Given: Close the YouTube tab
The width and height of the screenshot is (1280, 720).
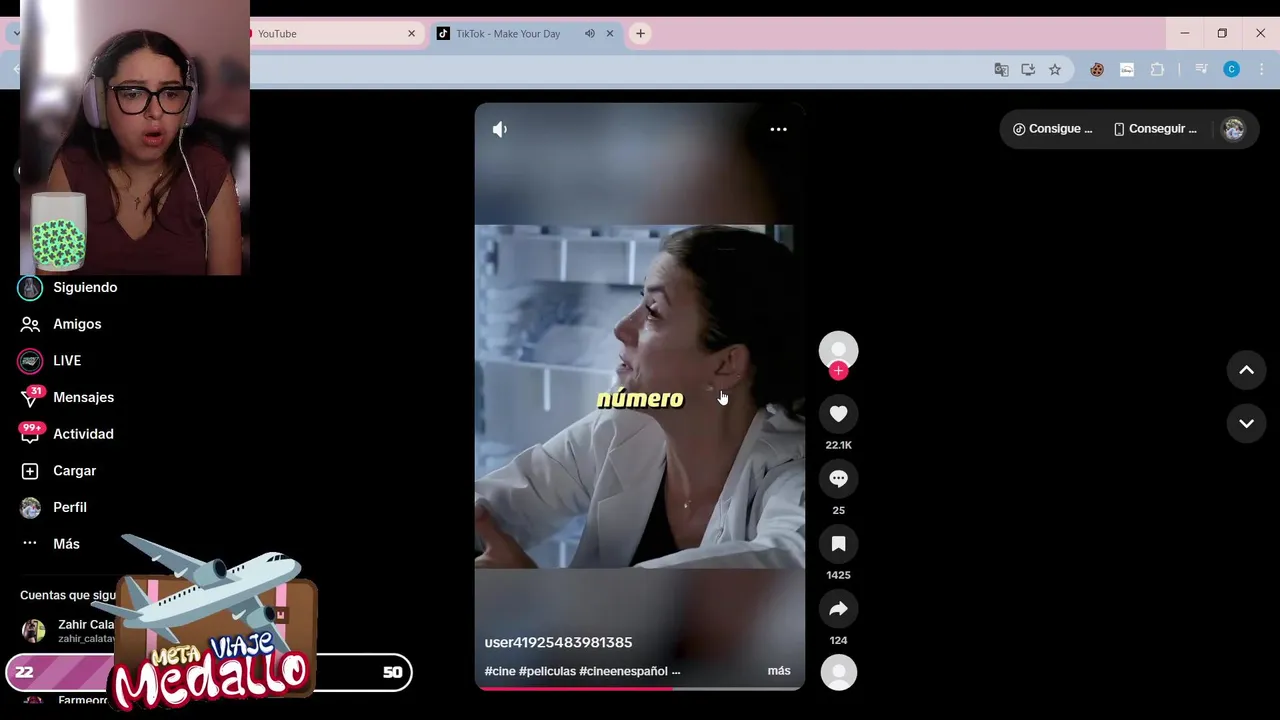Looking at the screenshot, I should tap(411, 34).
